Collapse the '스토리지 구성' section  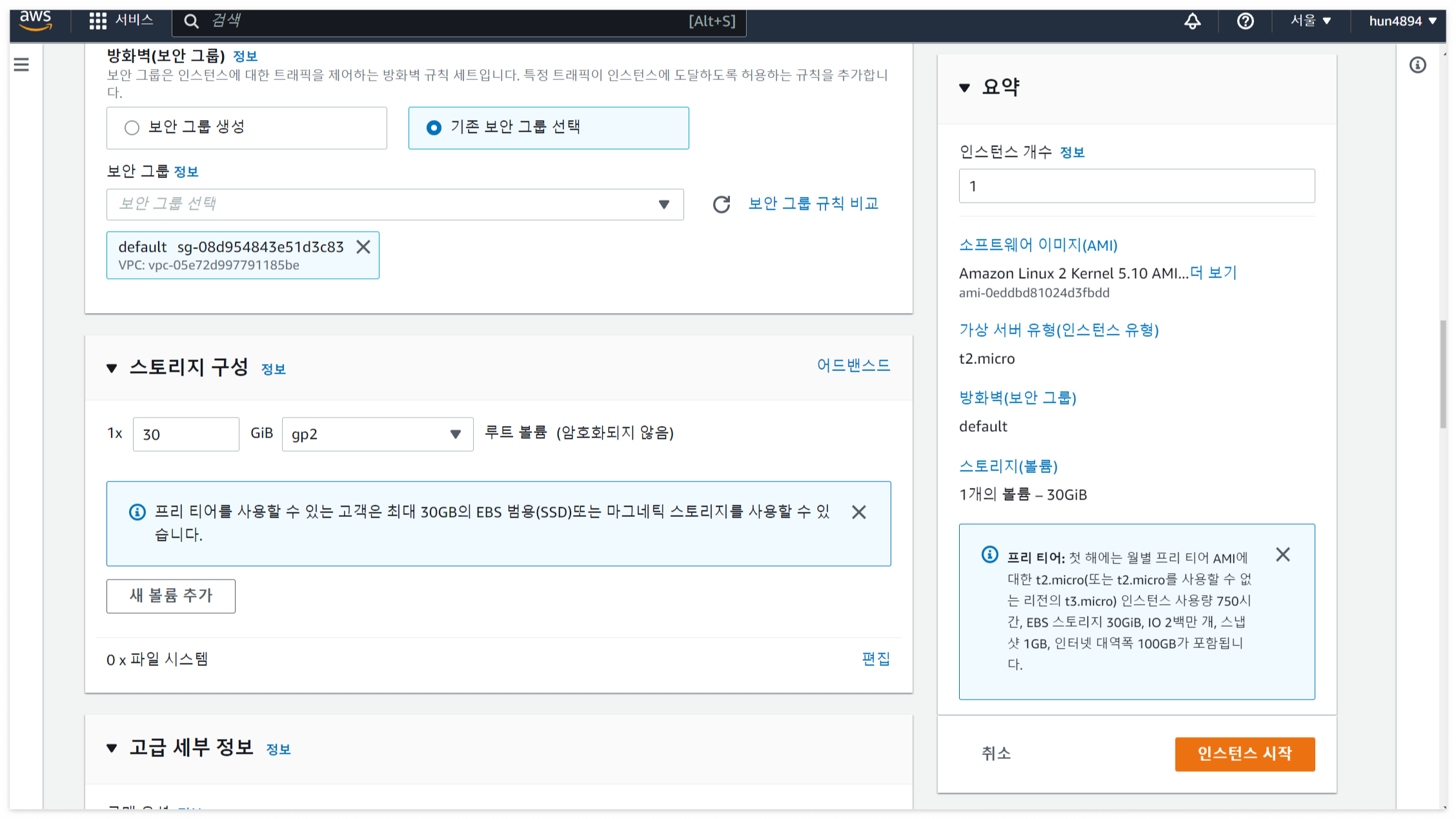(112, 368)
